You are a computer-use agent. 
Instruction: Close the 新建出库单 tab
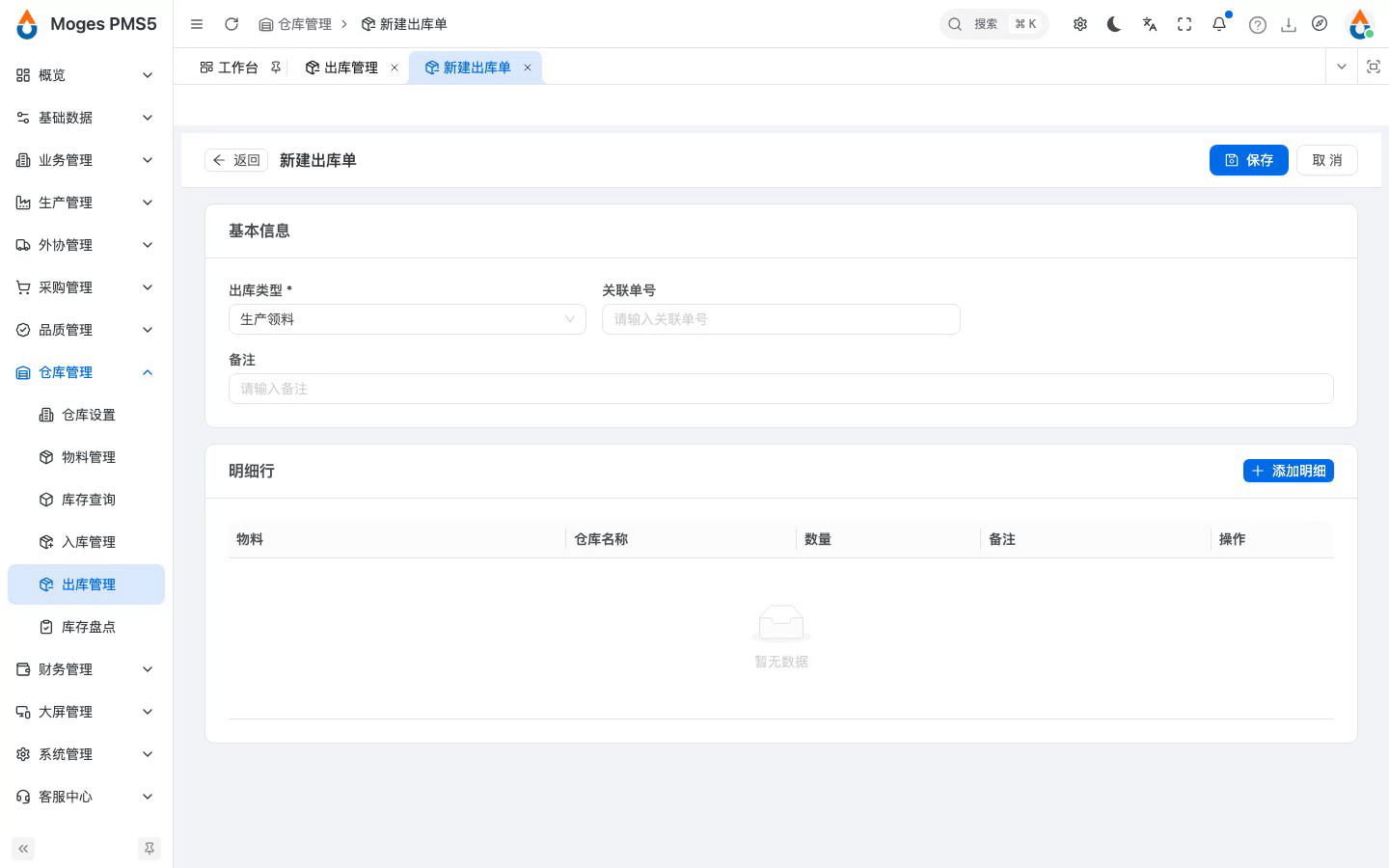click(x=528, y=68)
